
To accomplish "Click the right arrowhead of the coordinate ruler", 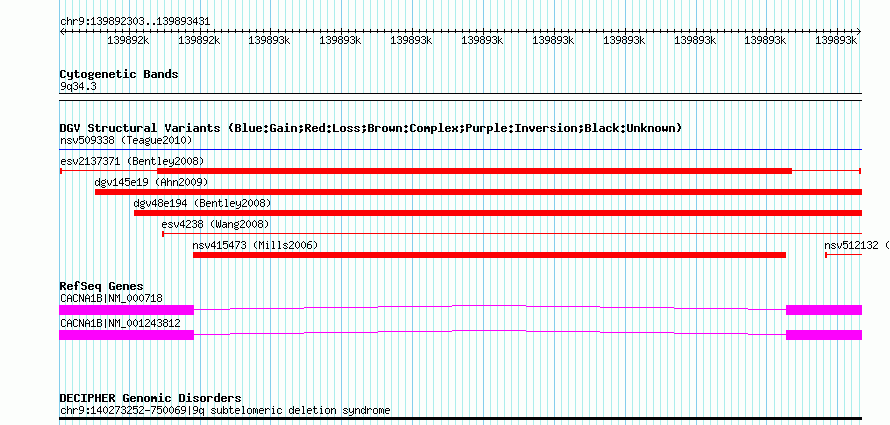I will pyautogui.click(x=859, y=32).
